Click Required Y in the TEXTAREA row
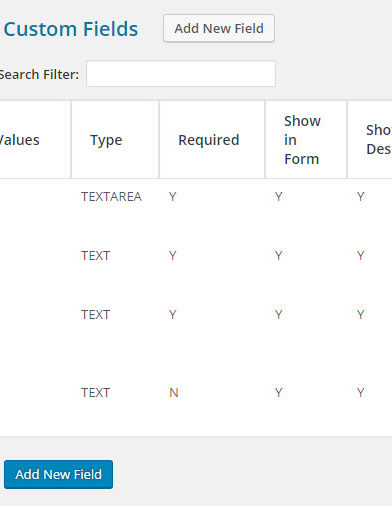Viewport: 392px width, 506px height. tap(172, 197)
